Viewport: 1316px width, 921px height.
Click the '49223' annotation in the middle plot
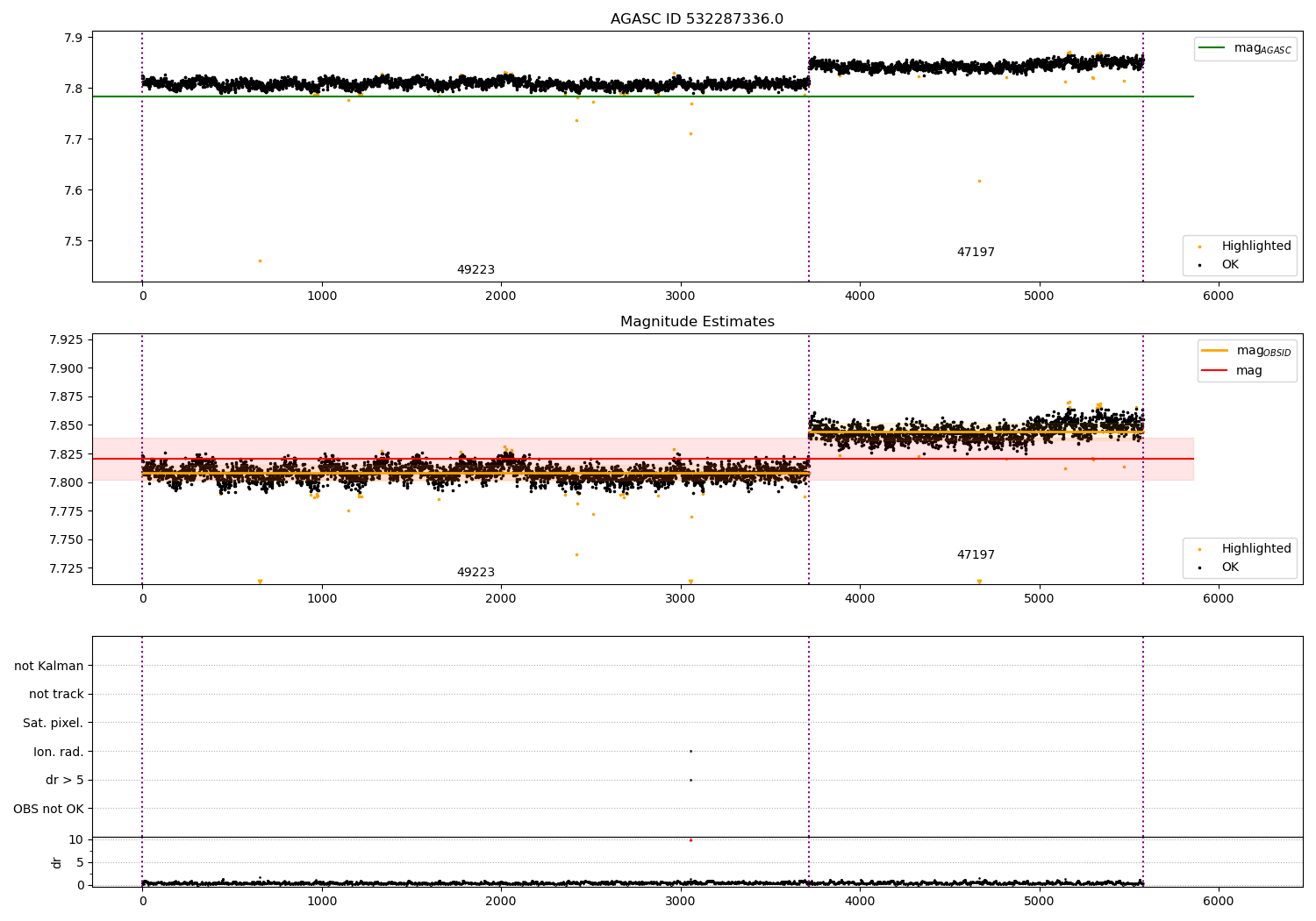point(476,573)
